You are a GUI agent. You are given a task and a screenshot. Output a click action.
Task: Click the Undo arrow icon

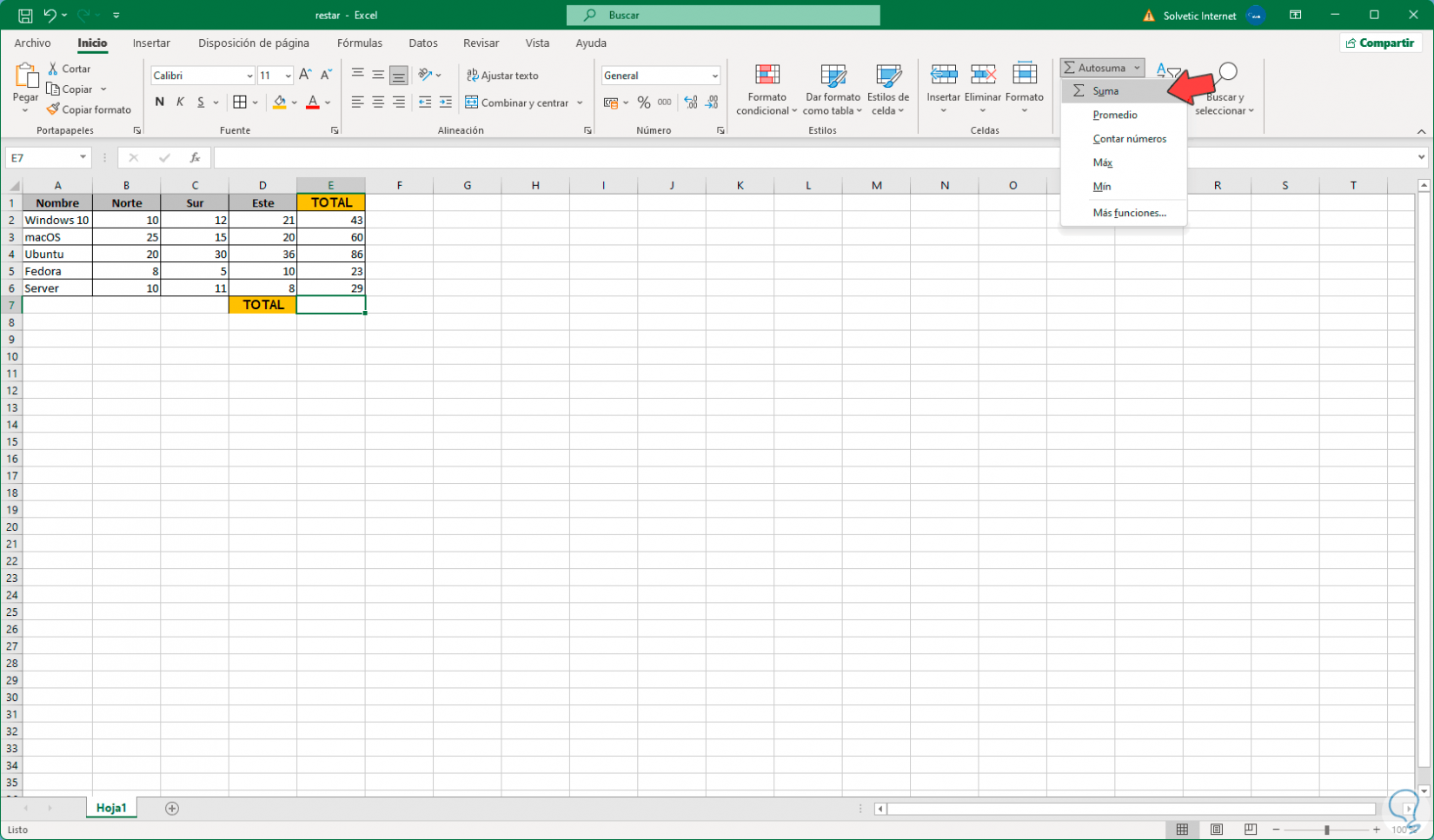click(50, 16)
